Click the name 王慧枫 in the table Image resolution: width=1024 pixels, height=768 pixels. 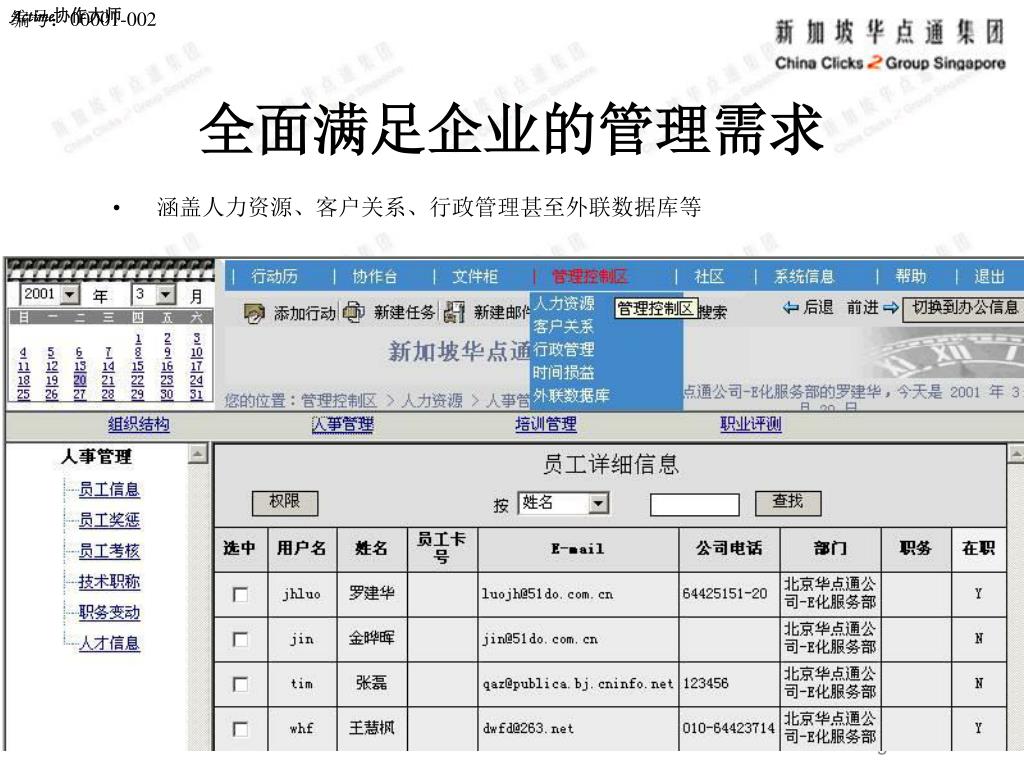tap(371, 728)
